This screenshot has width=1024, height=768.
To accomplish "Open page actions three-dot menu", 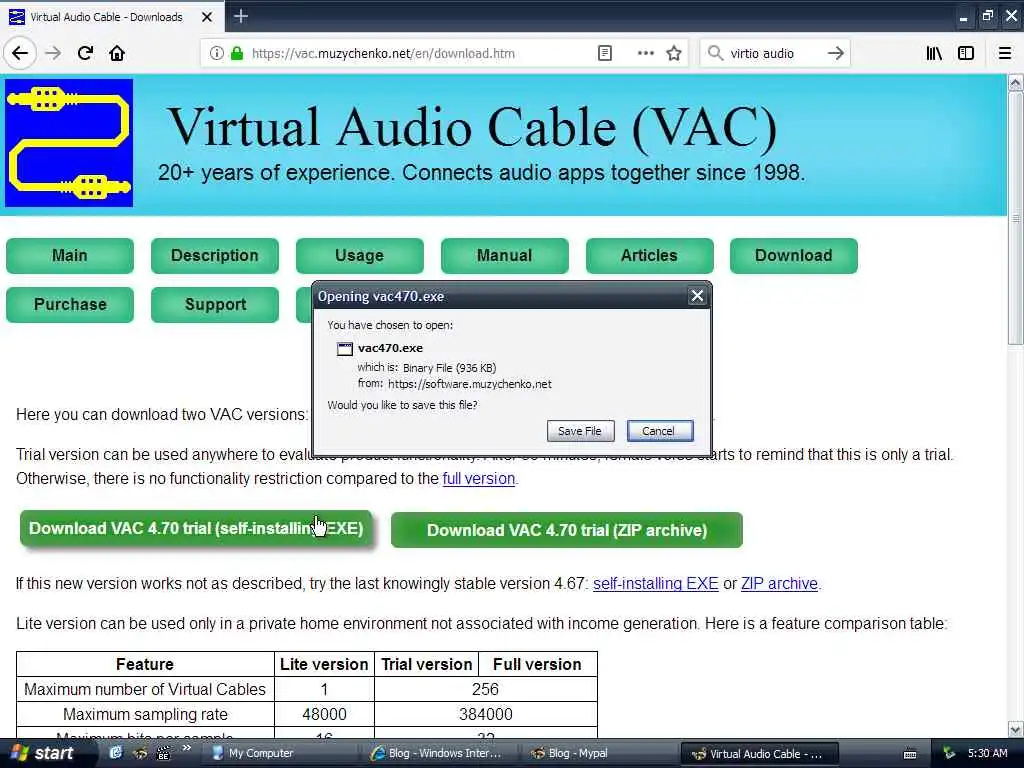I will point(645,54).
